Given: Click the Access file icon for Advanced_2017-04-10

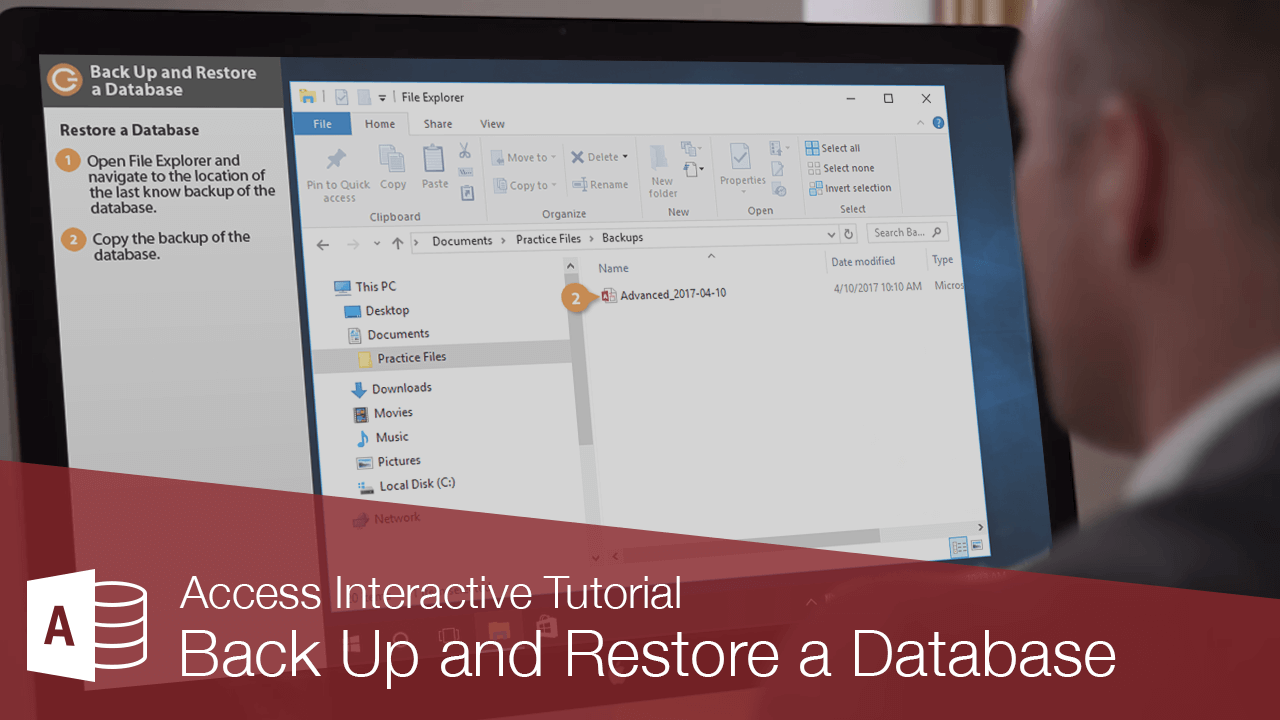Looking at the screenshot, I should coord(609,294).
